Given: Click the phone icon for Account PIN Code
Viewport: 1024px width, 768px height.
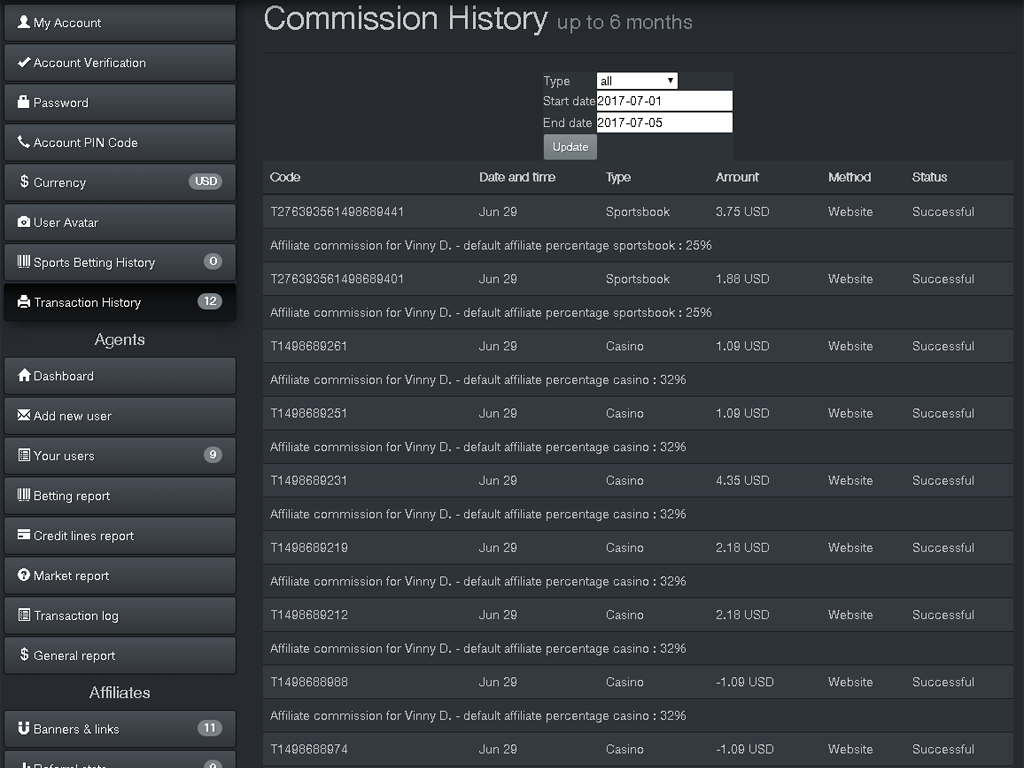Looking at the screenshot, I should coord(24,142).
